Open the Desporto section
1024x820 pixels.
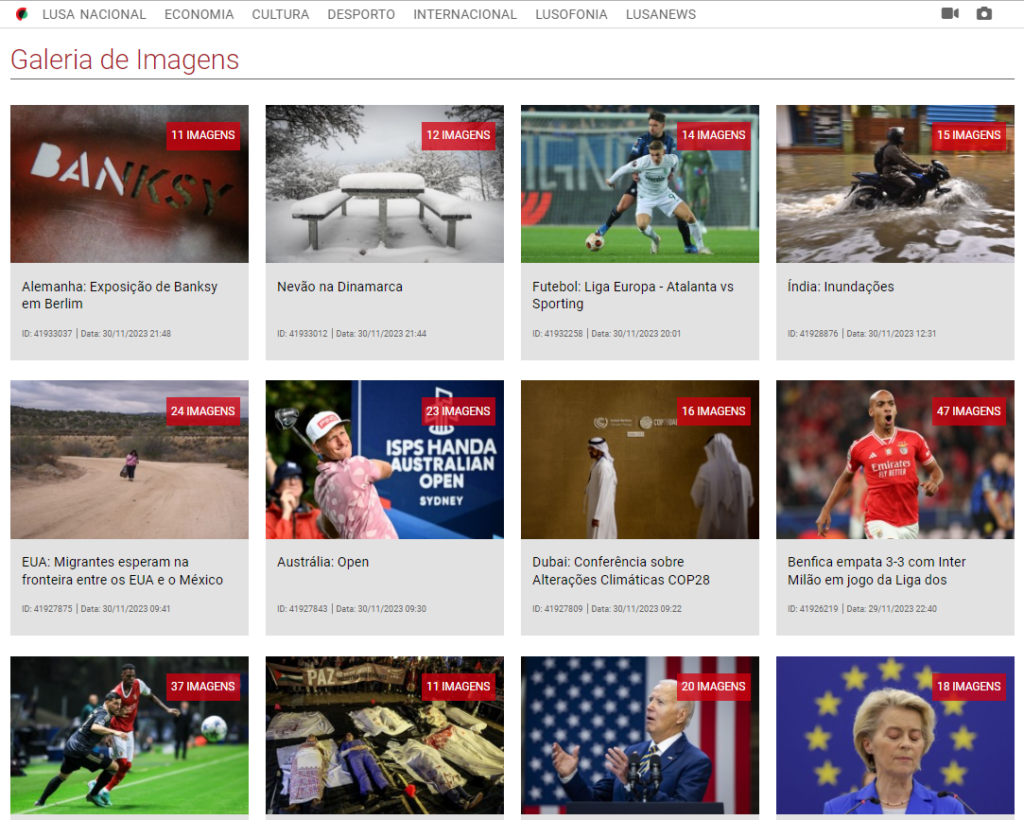[x=361, y=14]
